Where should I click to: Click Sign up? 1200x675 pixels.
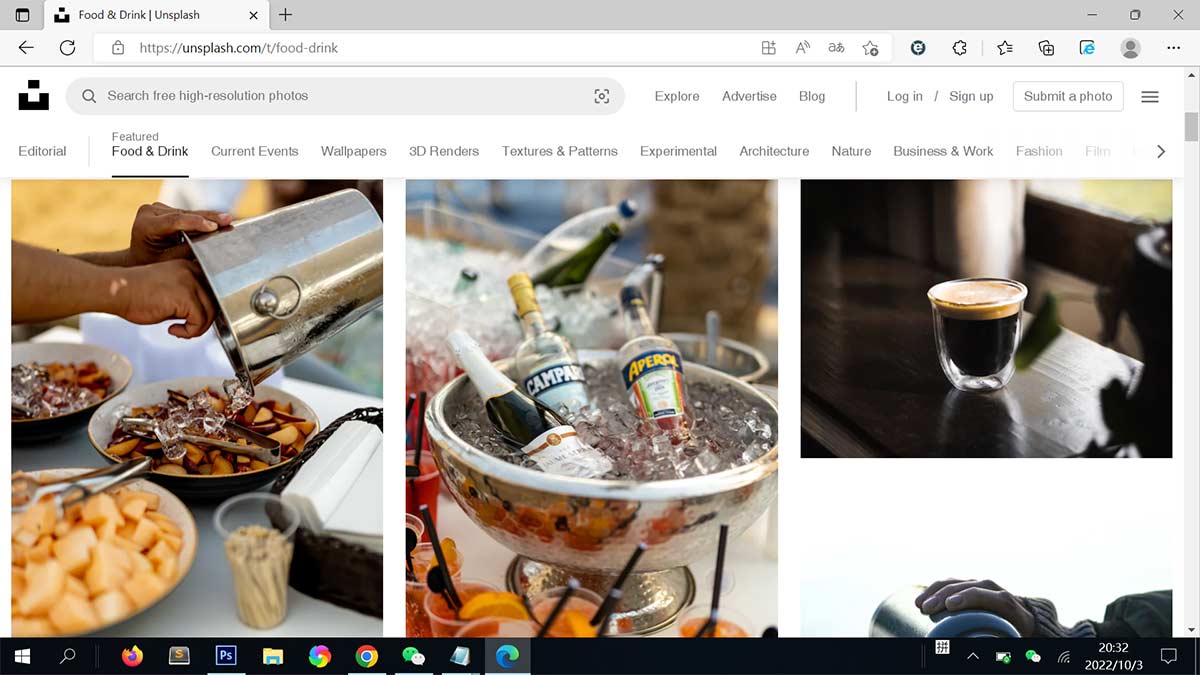[971, 96]
